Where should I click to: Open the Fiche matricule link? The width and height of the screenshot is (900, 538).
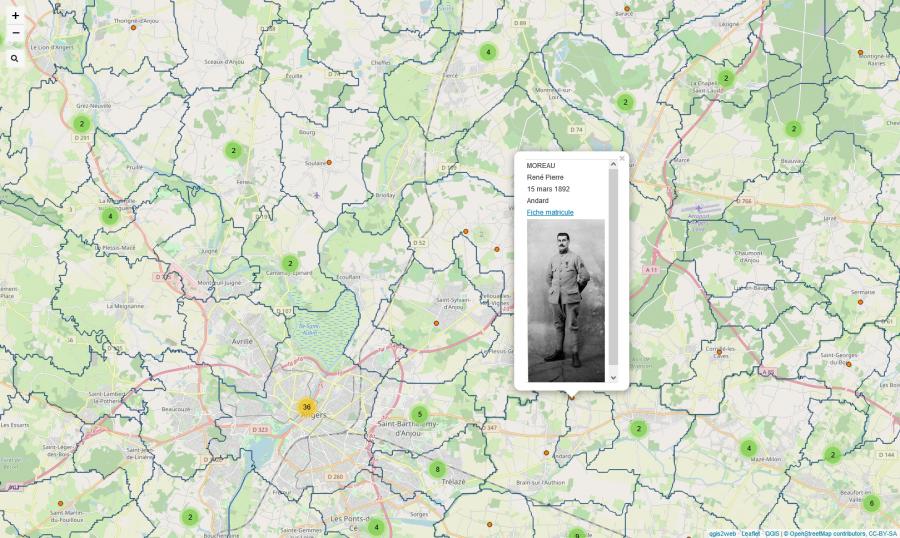pos(550,212)
